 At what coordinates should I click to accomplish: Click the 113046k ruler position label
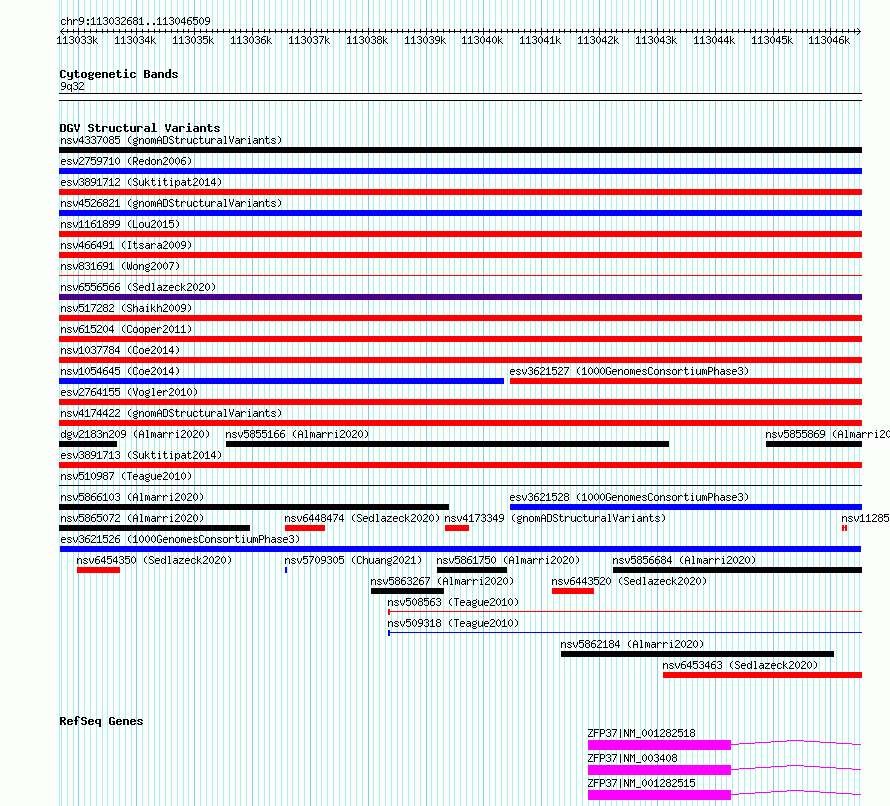[829, 40]
